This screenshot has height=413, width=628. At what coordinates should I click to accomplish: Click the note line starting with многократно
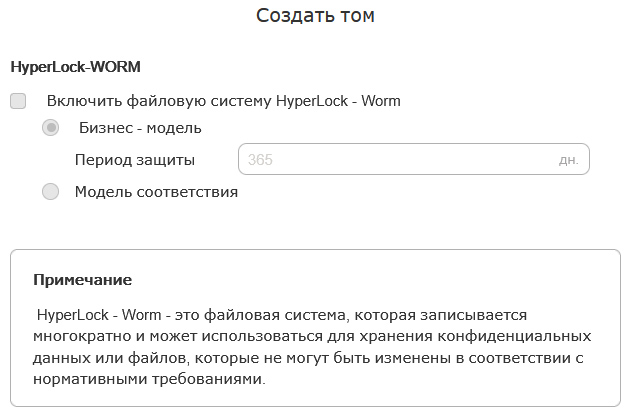click(312, 336)
